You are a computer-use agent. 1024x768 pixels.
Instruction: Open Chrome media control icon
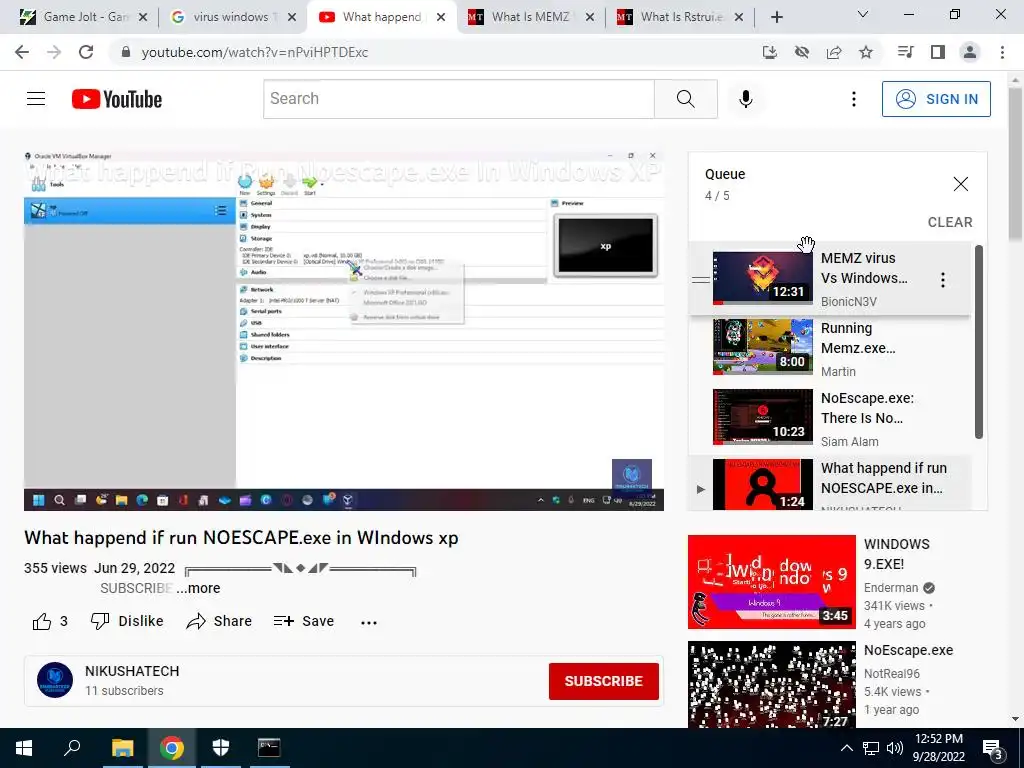click(x=905, y=52)
